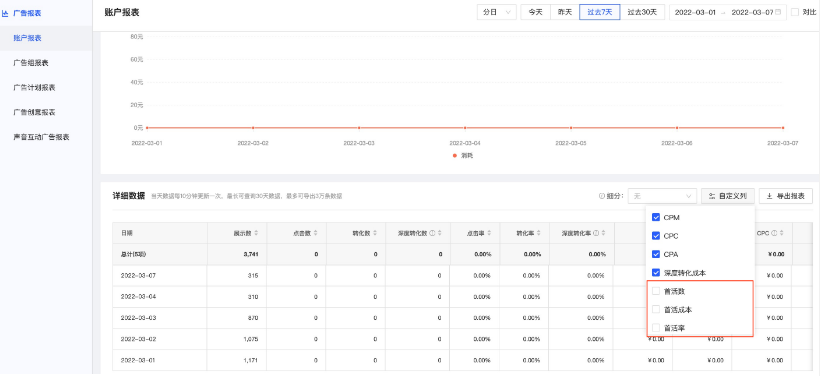Open the calendar icon in date range
The width and height of the screenshot is (820, 376).
pyautogui.click(x=778, y=12)
